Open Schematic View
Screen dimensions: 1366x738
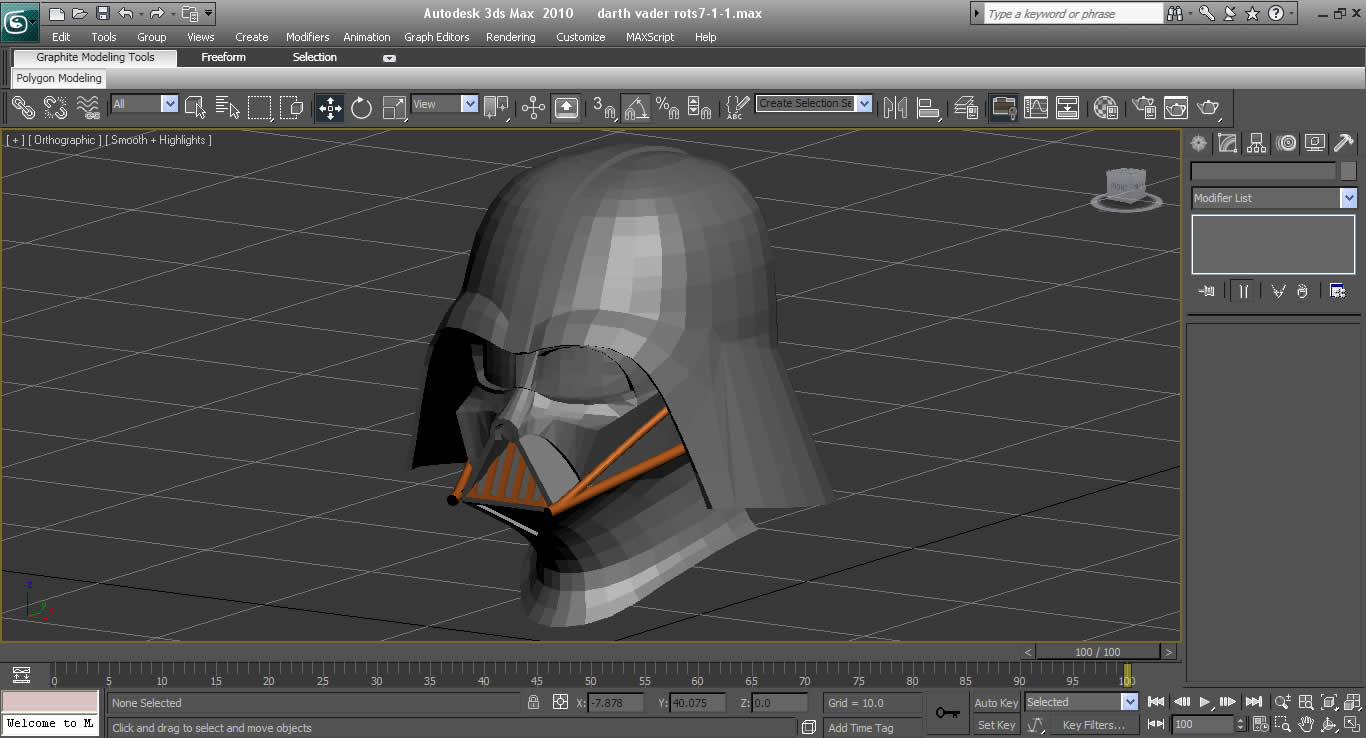[1067, 107]
